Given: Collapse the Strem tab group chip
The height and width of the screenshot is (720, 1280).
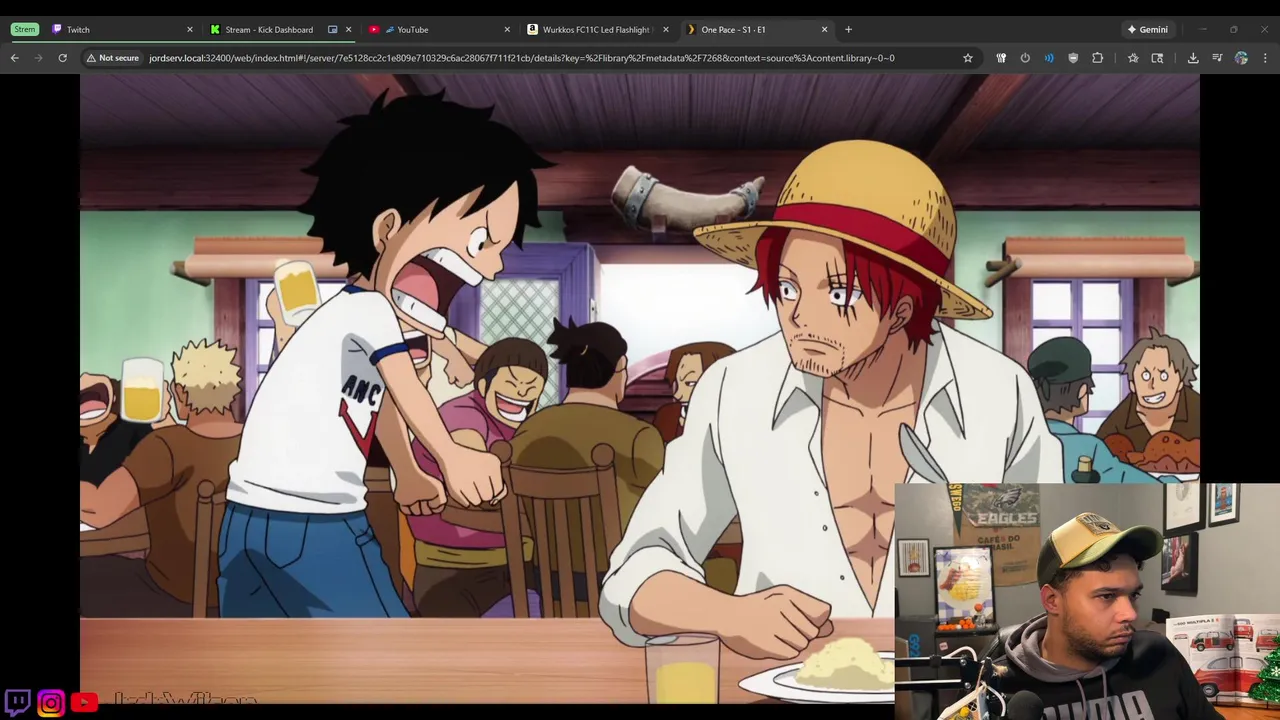Looking at the screenshot, I should [x=24, y=29].
